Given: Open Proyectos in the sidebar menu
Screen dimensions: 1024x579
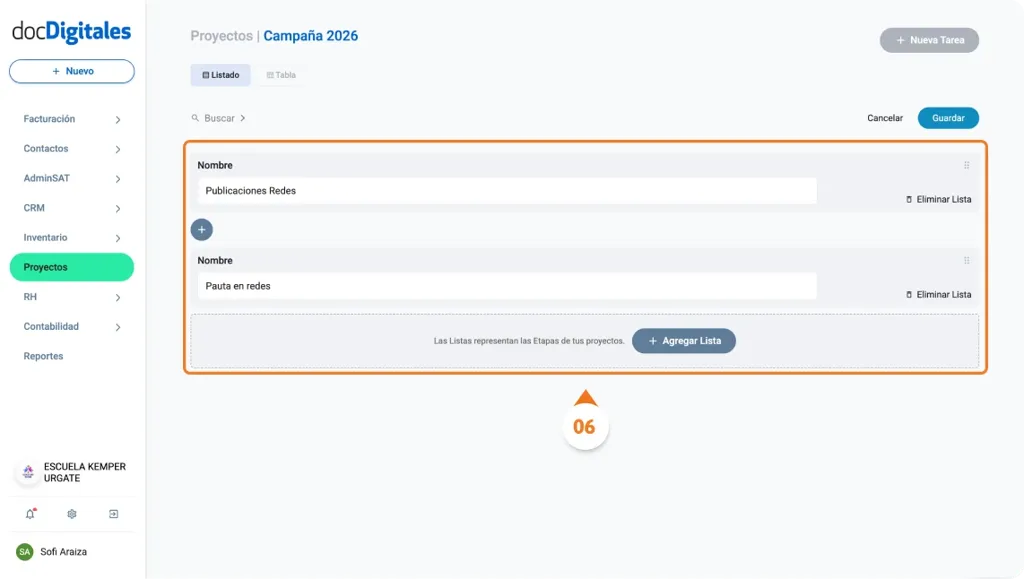Looking at the screenshot, I should click(71, 267).
